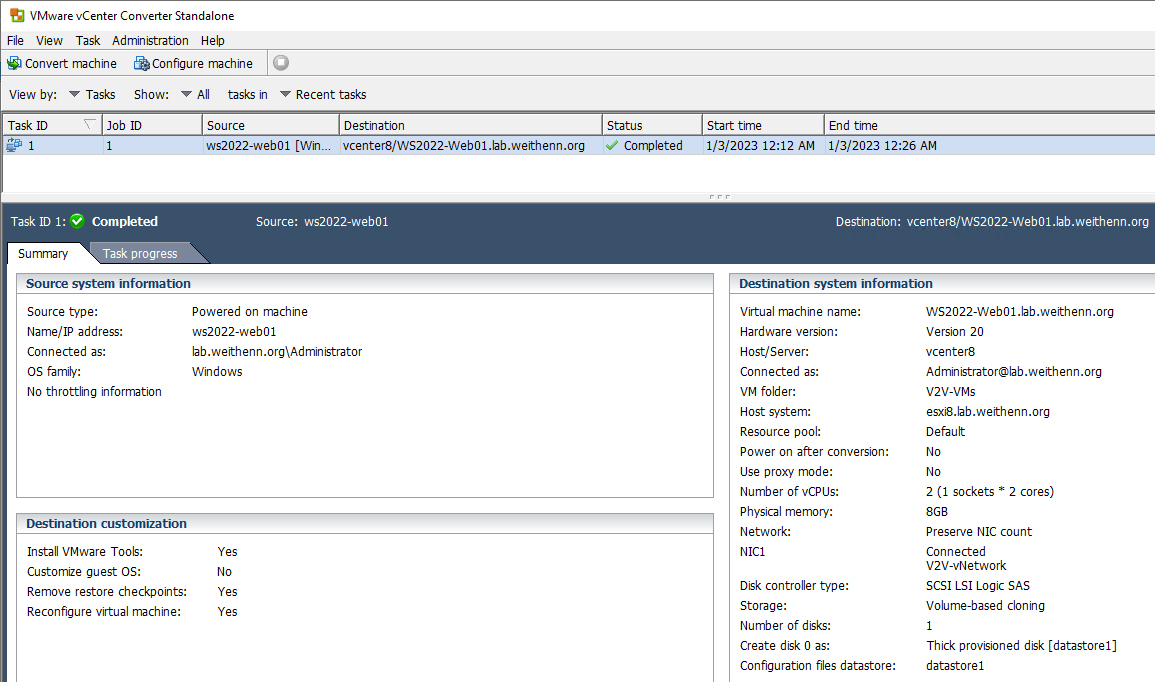Image resolution: width=1155 pixels, height=682 pixels.
Task: Click the Task ID sort arrow indicator
Action: tap(90, 124)
